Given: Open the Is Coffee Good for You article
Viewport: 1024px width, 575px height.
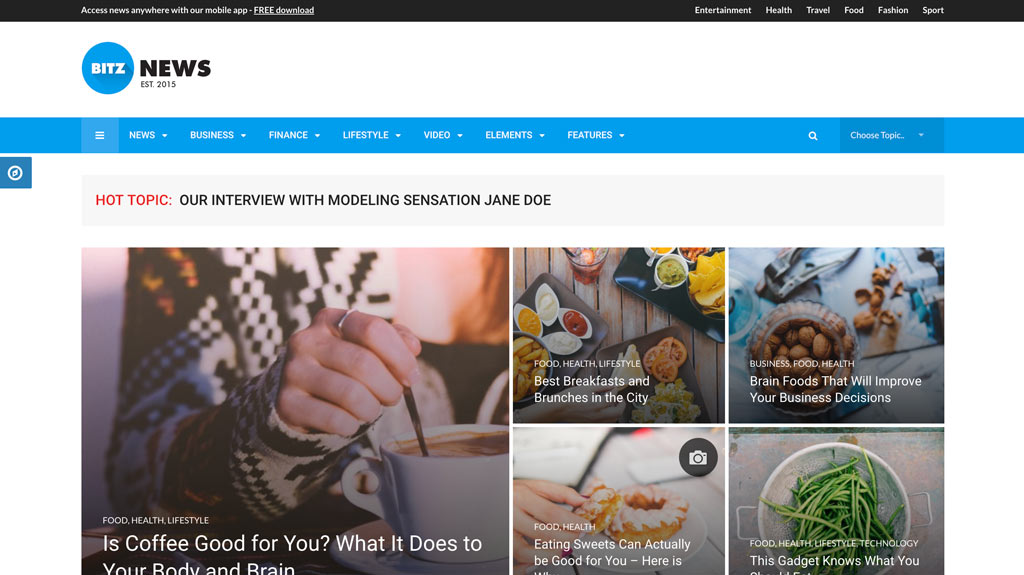Looking at the screenshot, I should (x=292, y=554).
